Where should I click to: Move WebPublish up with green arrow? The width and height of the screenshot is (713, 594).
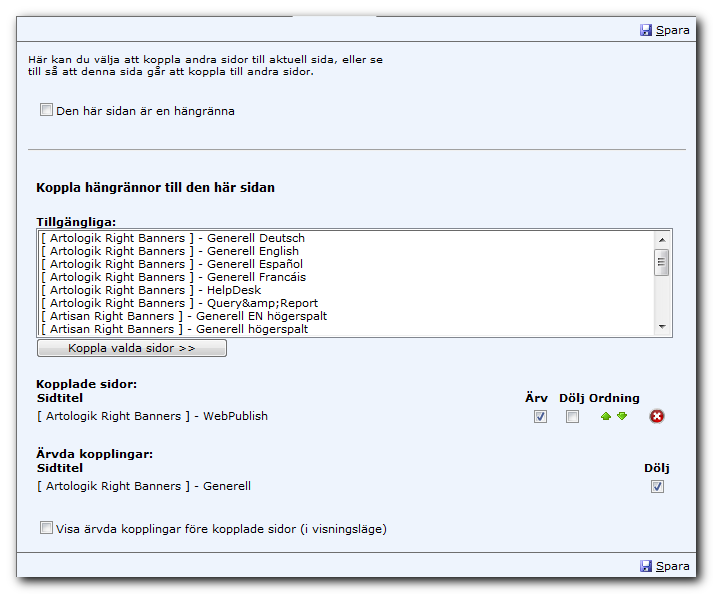coord(606,416)
